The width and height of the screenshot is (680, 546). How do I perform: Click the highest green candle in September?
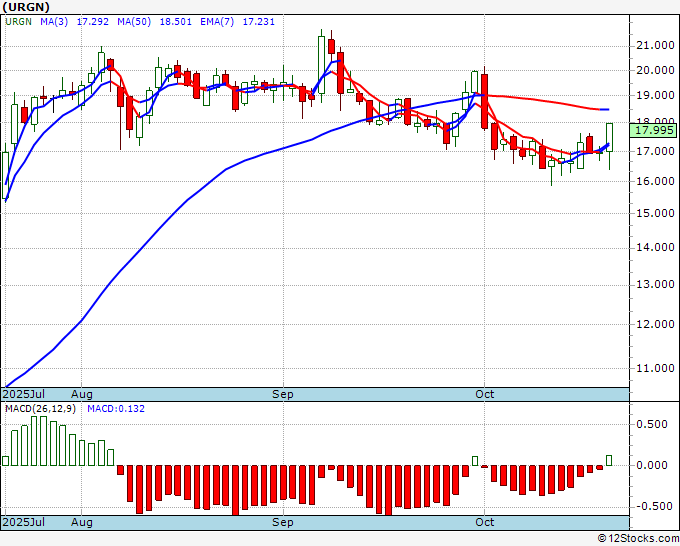(321, 65)
